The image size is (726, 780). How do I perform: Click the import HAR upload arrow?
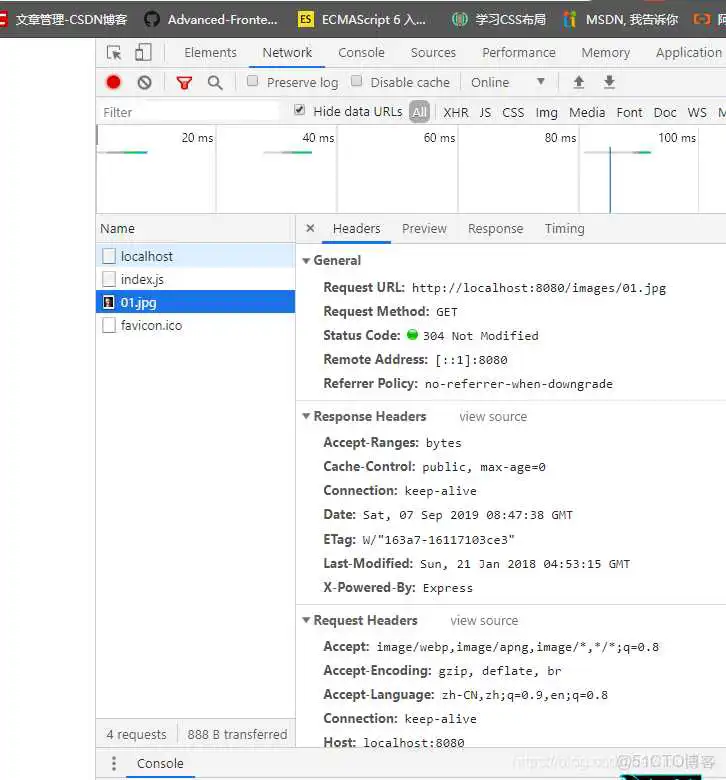578,82
